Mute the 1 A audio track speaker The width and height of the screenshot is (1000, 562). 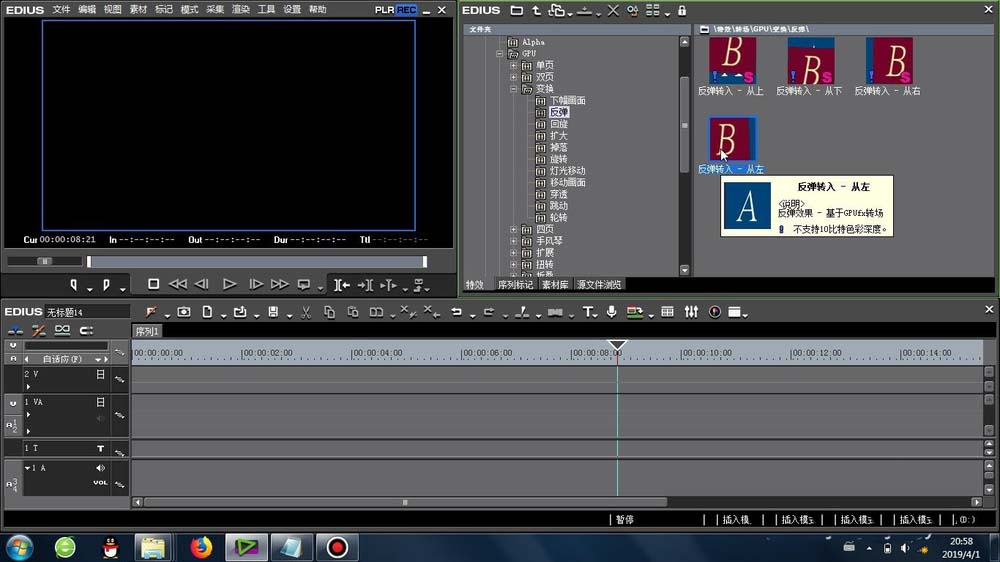click(x=100, y=468)
